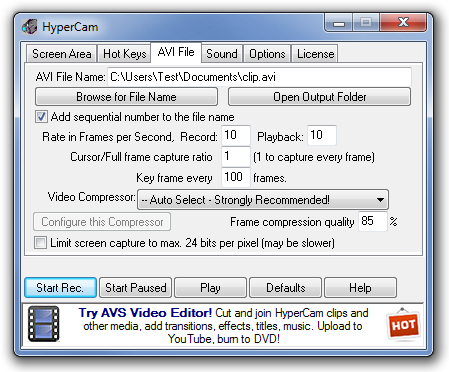
Task: Switch to the Screen Area tab
Action: point(62,54)
